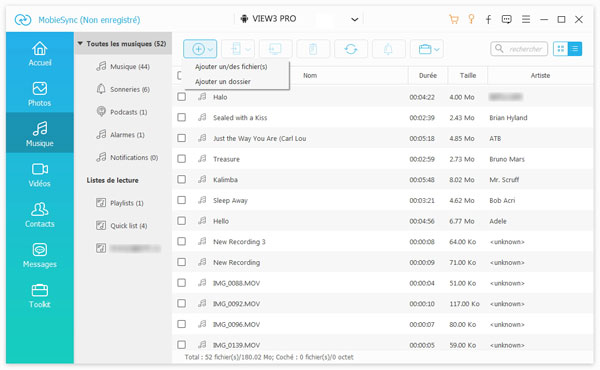Select the Bruno Mars artist cell

(507, 159)
